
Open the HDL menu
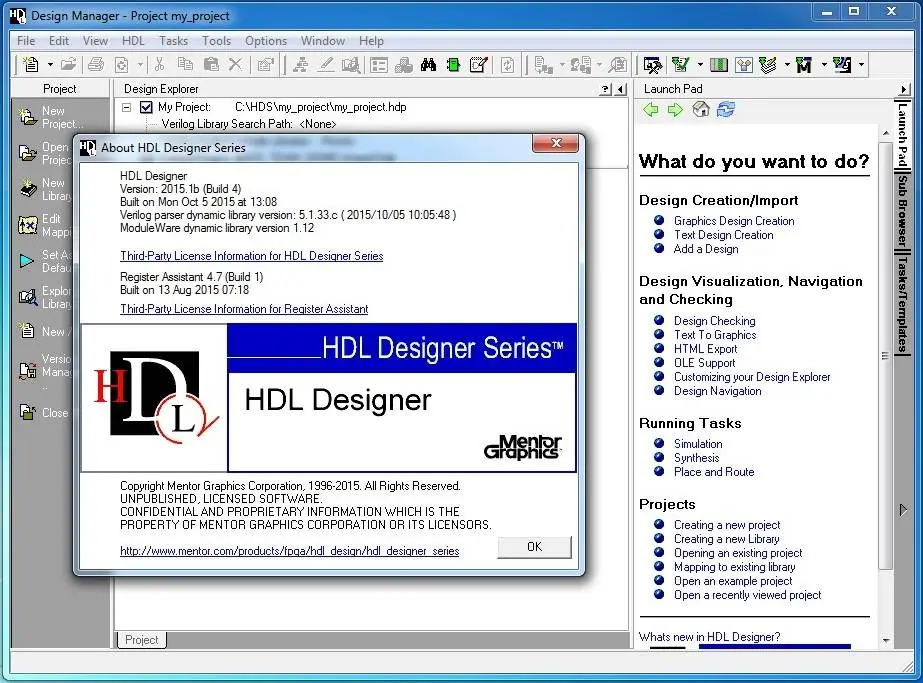133,41
